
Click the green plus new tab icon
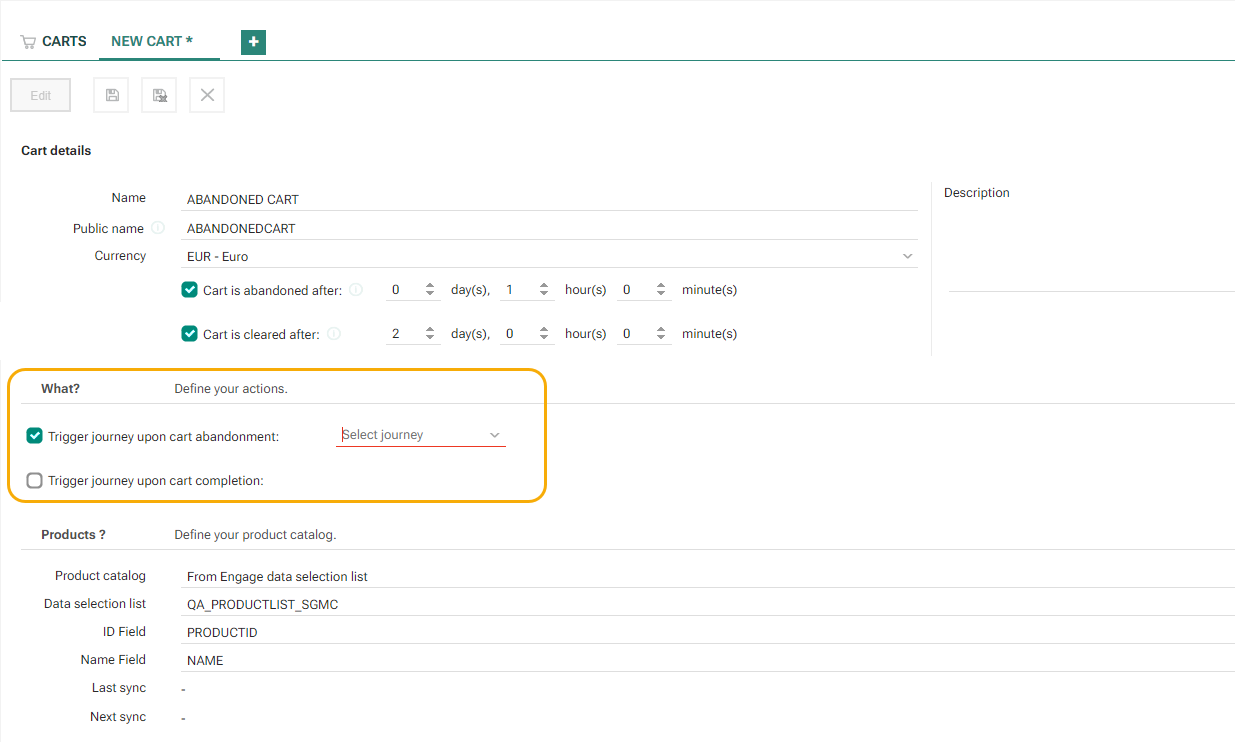click(253, 42)
